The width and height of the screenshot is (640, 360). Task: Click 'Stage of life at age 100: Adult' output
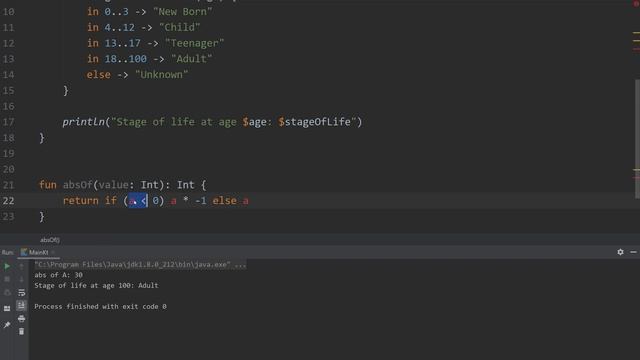[x=96, y=286]
